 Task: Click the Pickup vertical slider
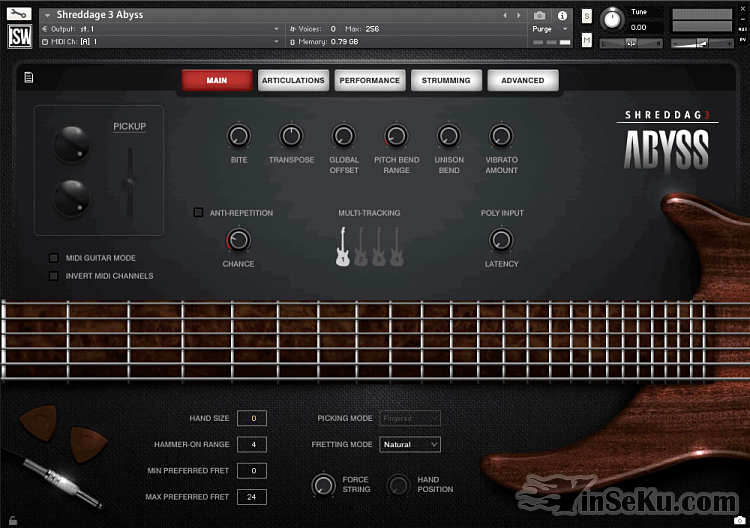point(128,182)
